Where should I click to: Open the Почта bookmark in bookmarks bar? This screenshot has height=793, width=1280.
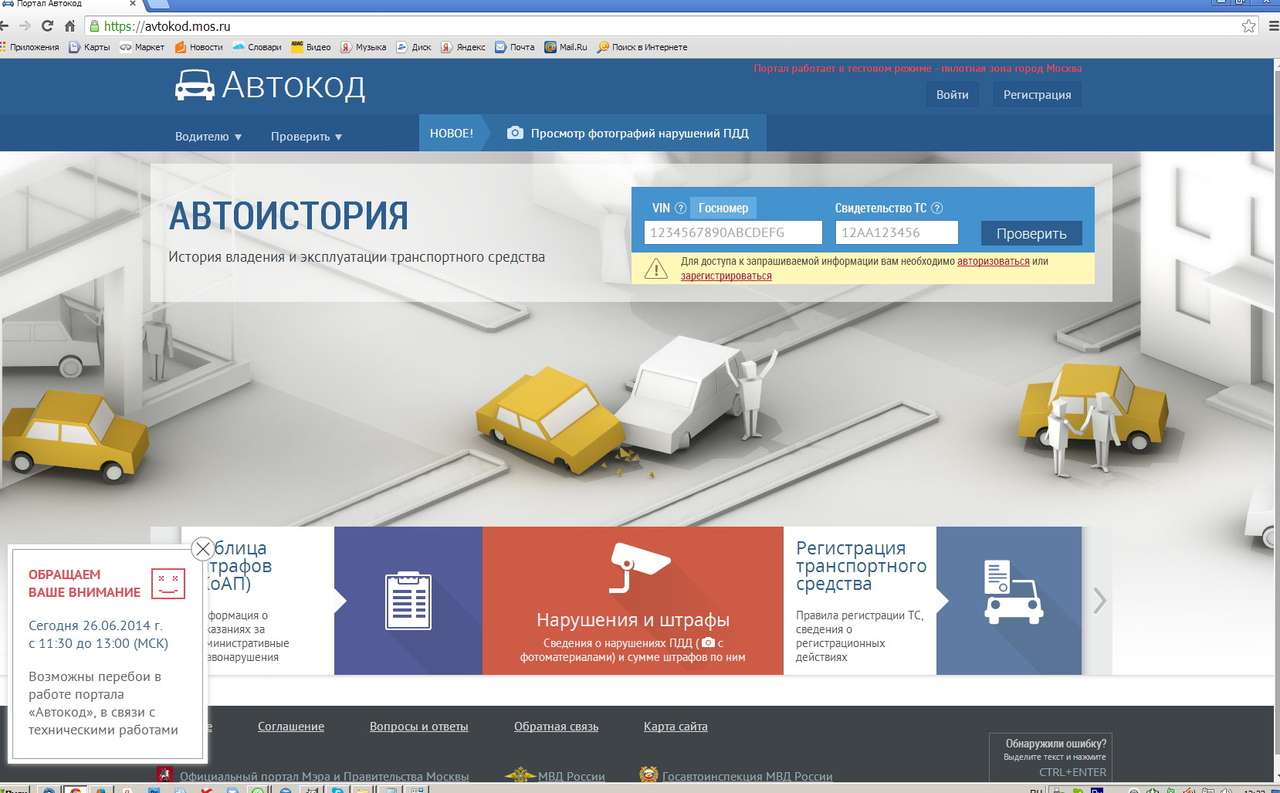[515, 47]
